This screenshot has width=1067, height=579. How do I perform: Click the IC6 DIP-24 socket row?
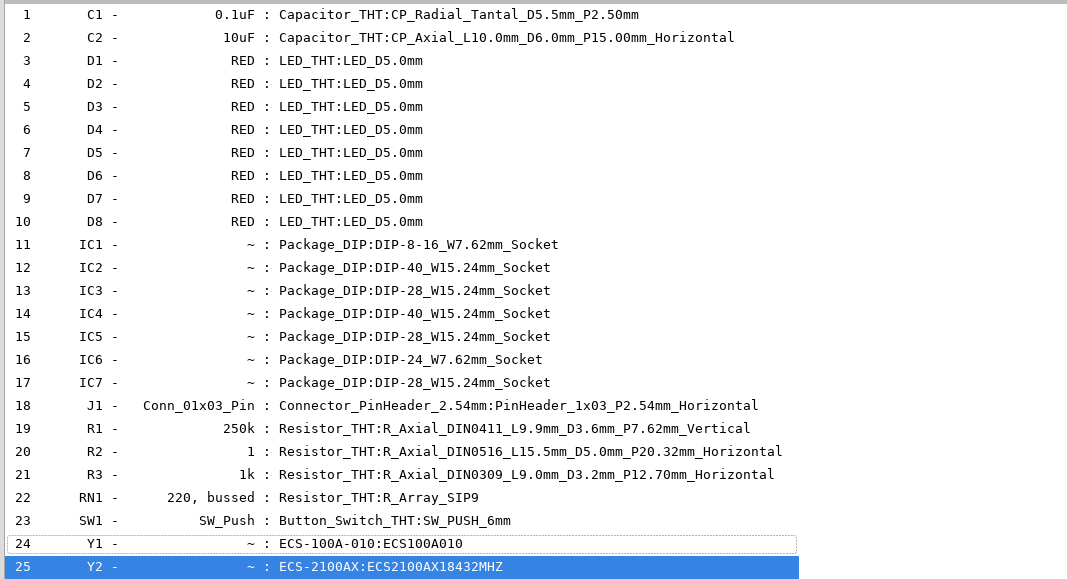point(401,360)
